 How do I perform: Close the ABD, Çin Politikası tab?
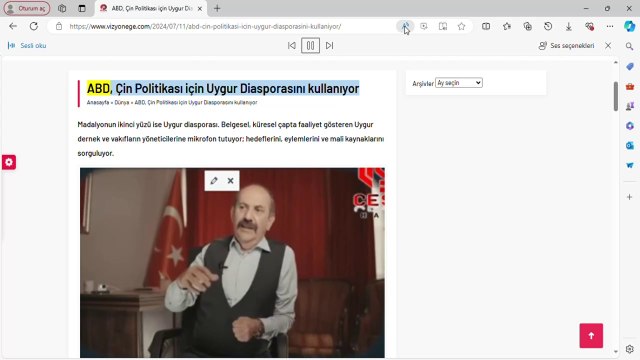[x=200, y=8]
